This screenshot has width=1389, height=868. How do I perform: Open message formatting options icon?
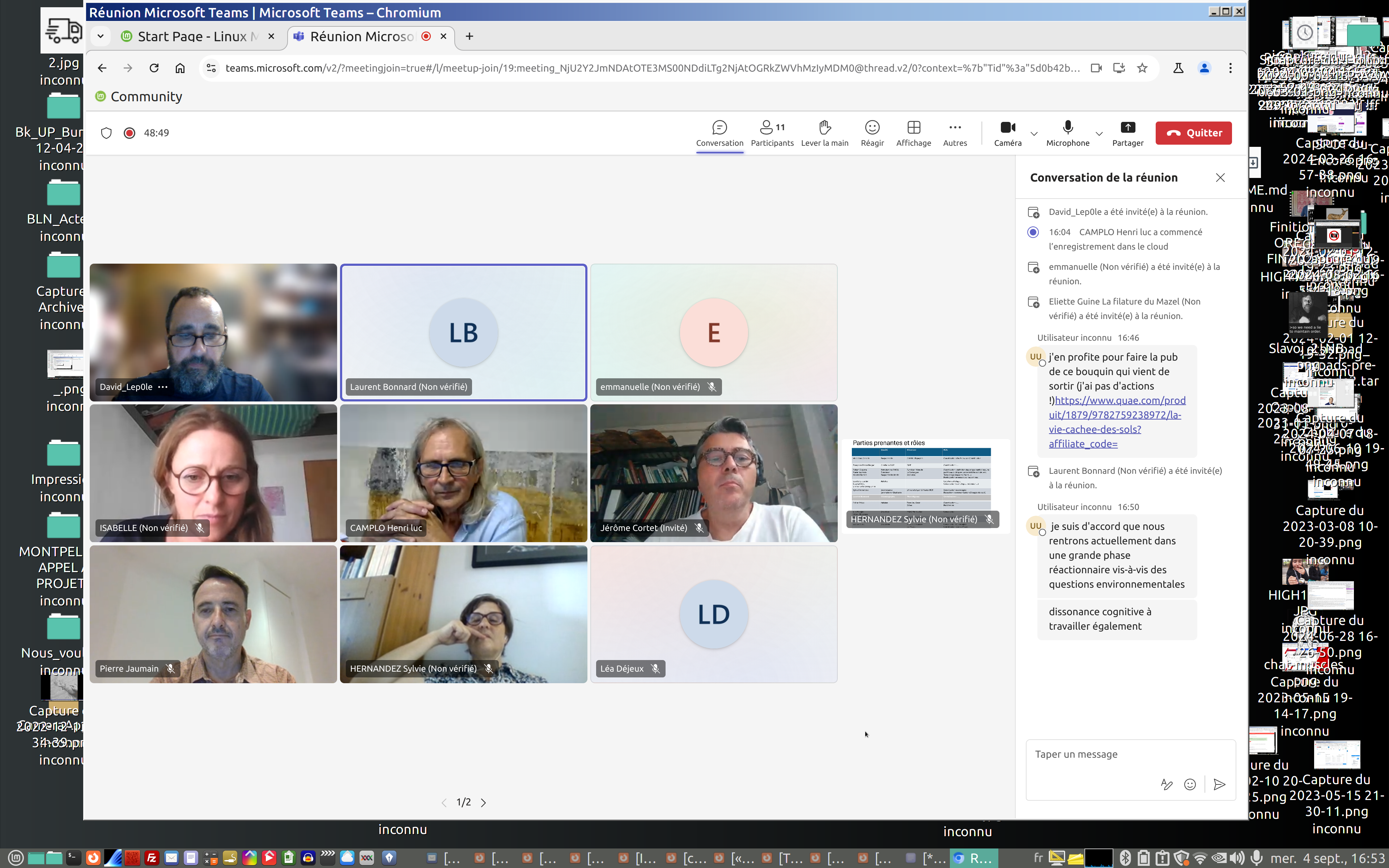coord(1166,784)
